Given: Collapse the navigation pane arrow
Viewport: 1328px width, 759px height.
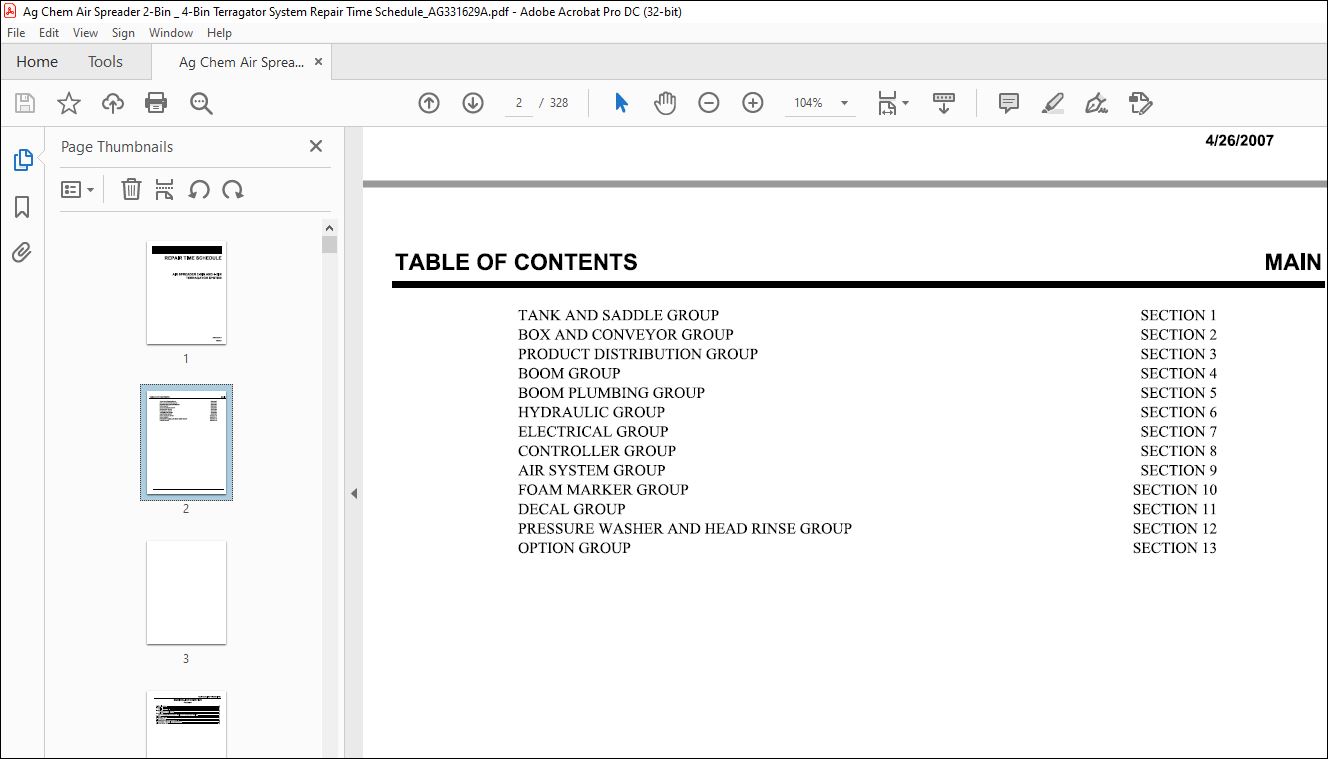Looking at the screenshot, I should 353,493.
